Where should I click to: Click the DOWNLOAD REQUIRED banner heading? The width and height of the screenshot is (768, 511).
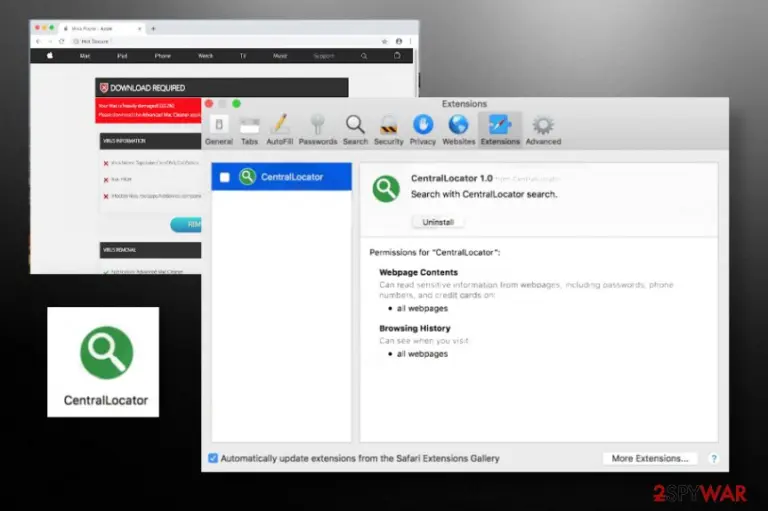pyautogui.click(x=147, y=88)
